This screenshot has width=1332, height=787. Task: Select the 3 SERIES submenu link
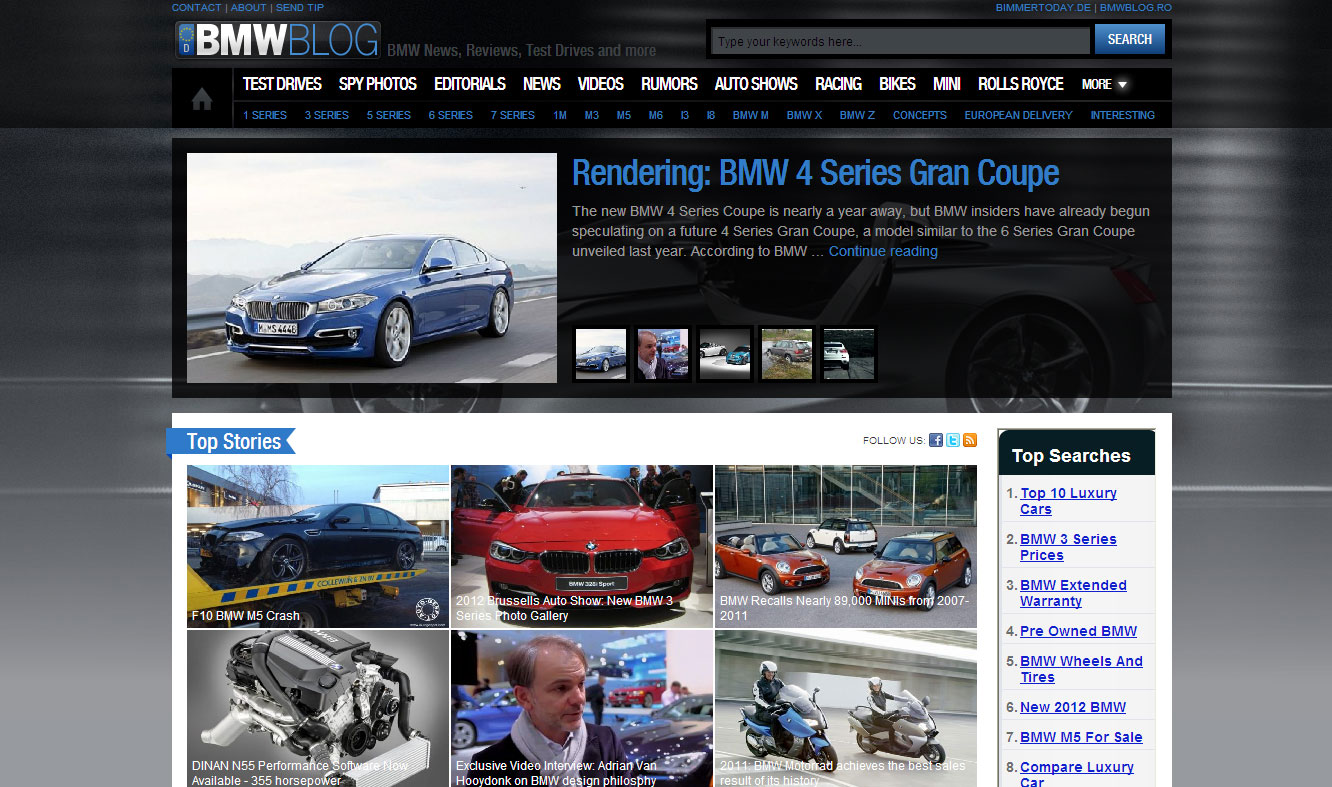[326, 115]
